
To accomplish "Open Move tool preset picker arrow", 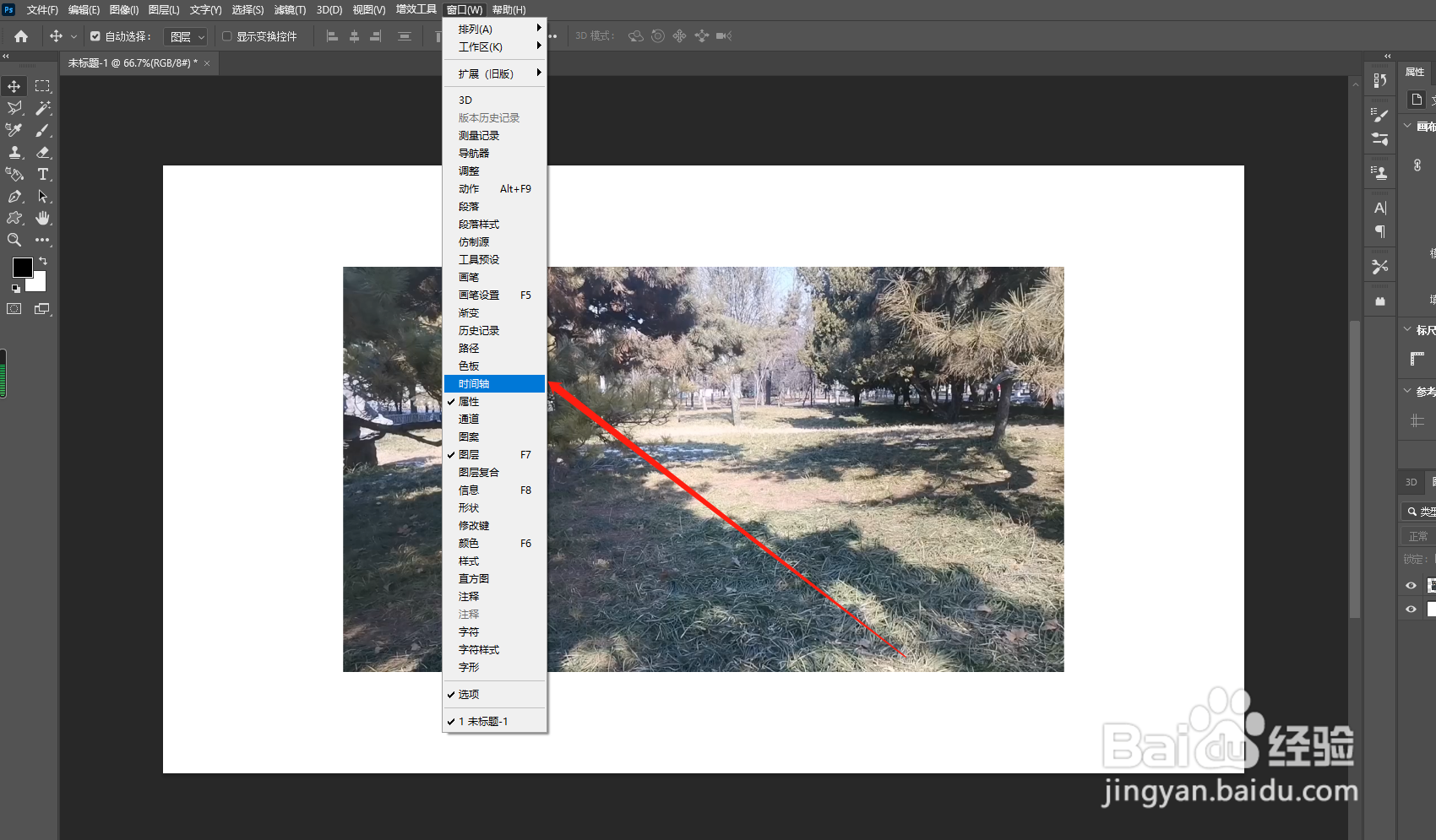I will pos(74,36).
